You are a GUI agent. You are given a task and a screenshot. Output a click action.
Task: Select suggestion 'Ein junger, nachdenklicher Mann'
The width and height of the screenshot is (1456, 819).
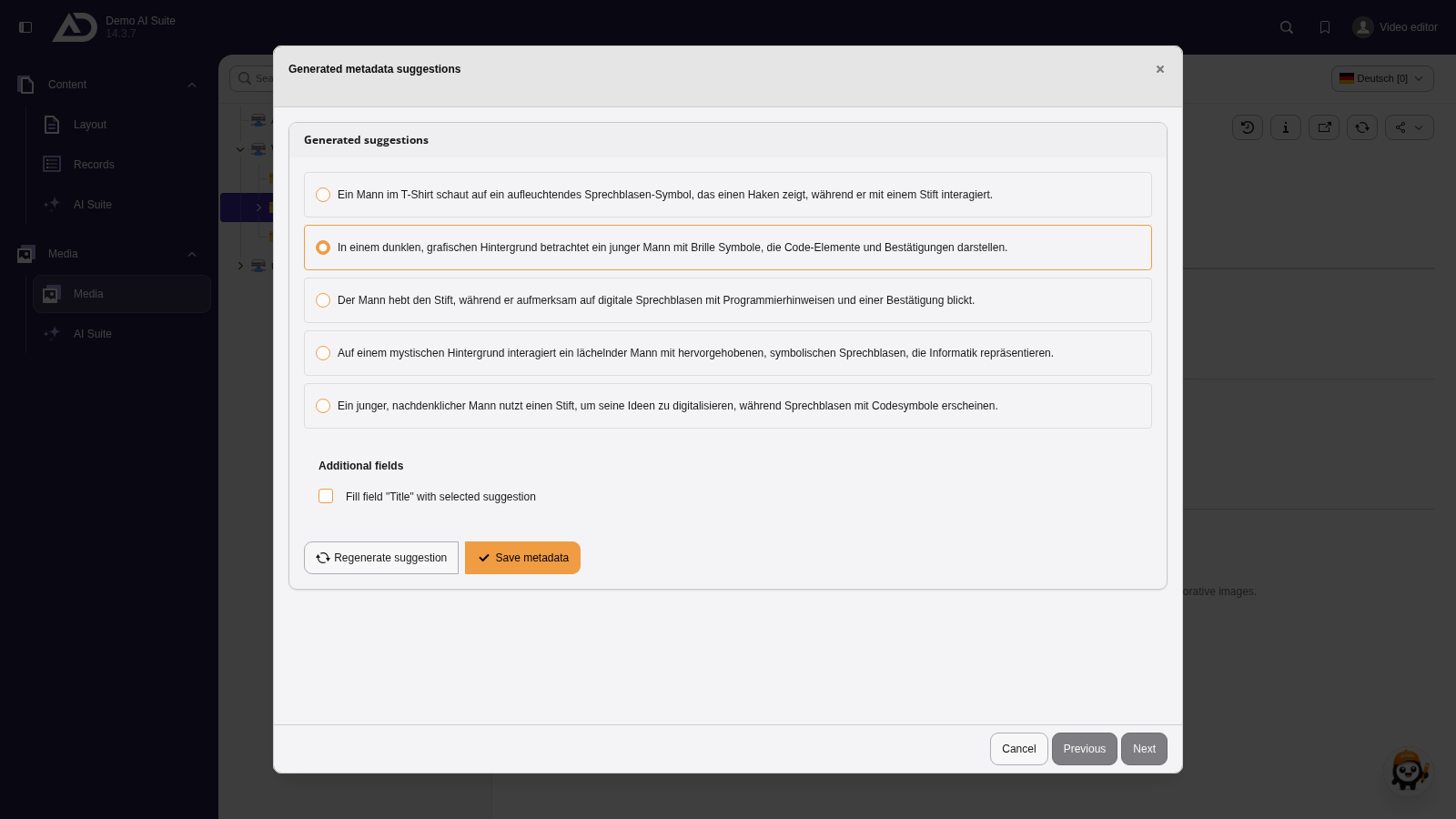pos(728,406)
